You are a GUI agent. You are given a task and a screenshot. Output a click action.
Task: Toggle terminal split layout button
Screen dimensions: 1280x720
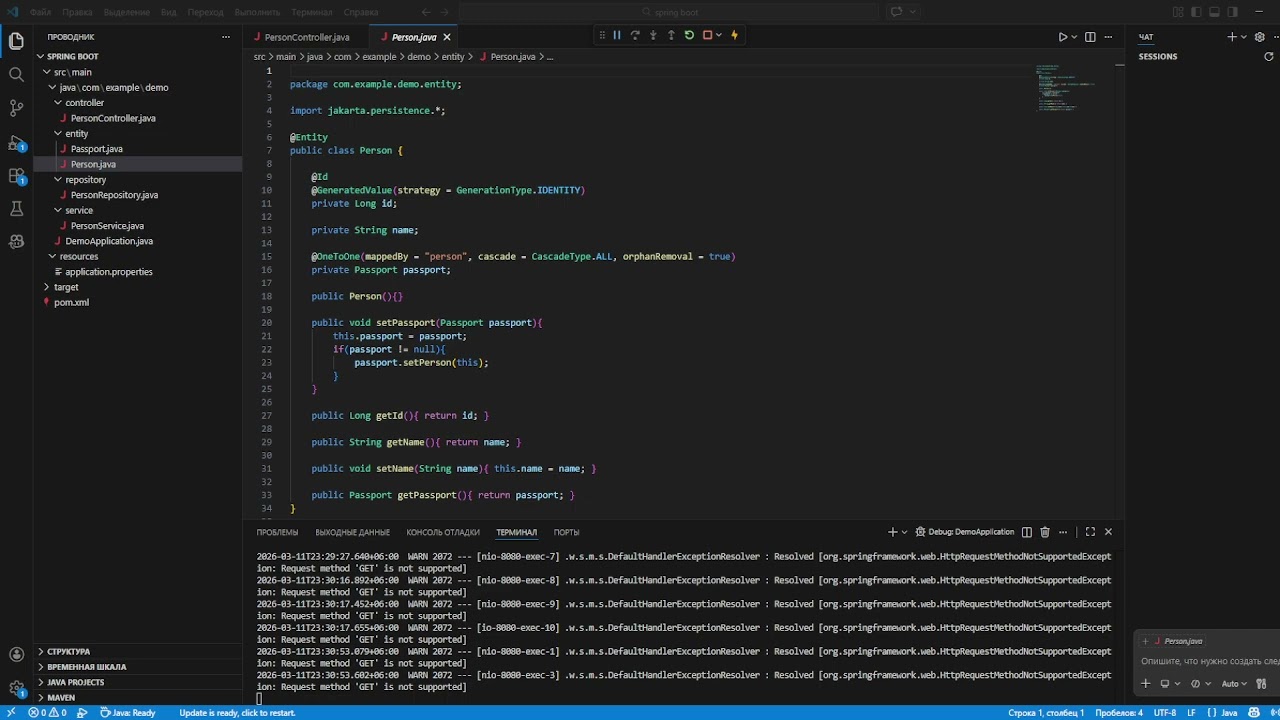point(1026,532)
